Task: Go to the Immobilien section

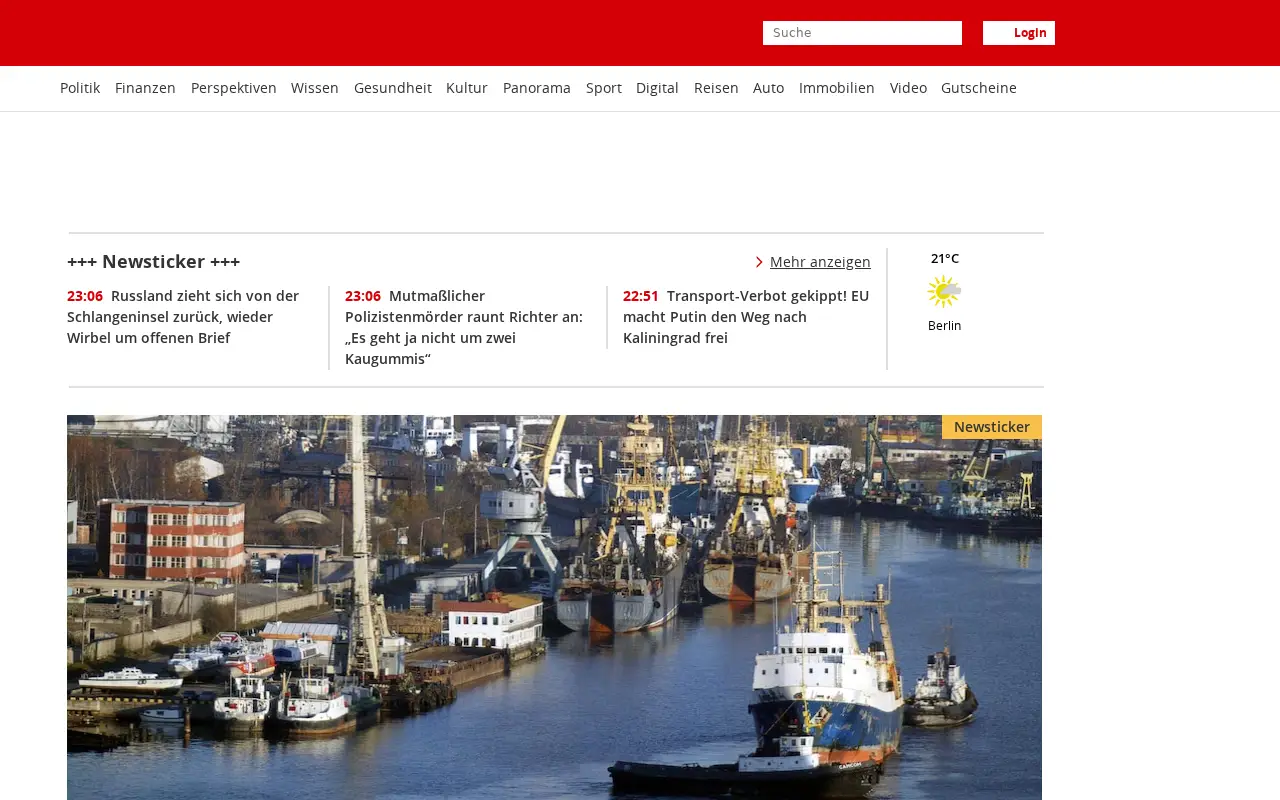Action: pos(837,88)
